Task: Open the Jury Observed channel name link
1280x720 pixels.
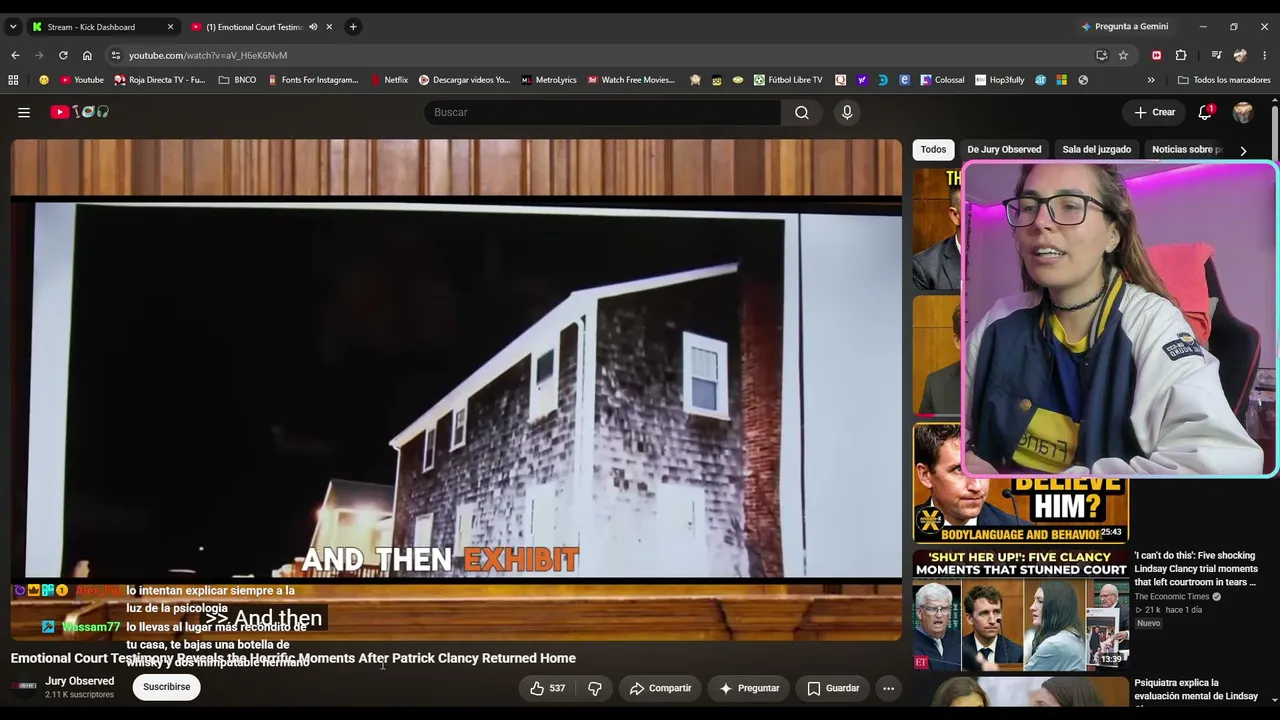Action: pos(80,681)
